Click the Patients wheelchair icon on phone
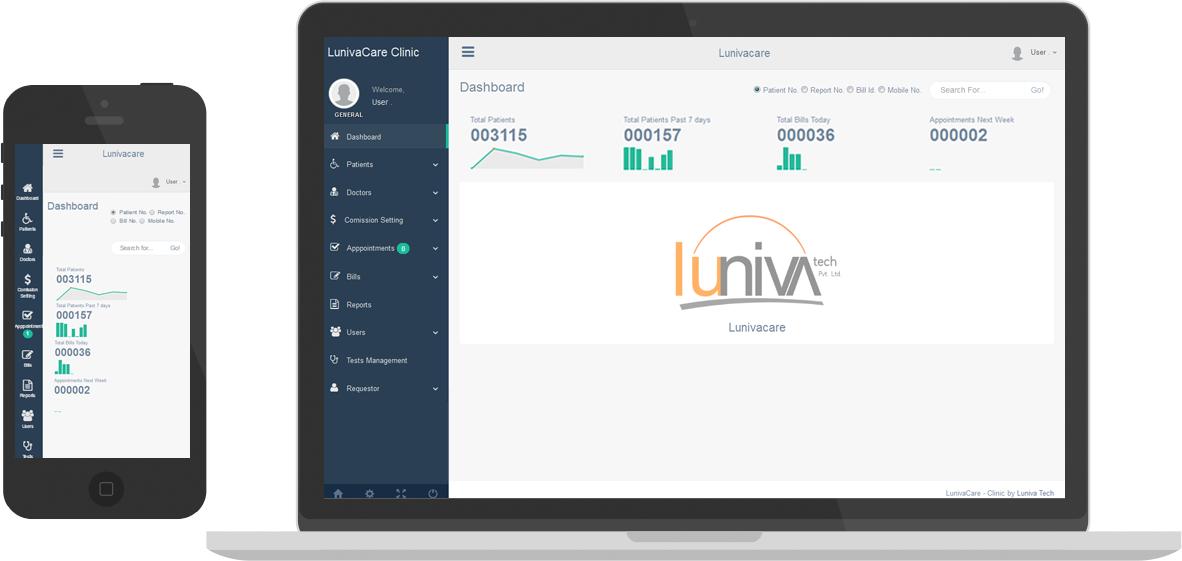 tap(27, 218)
